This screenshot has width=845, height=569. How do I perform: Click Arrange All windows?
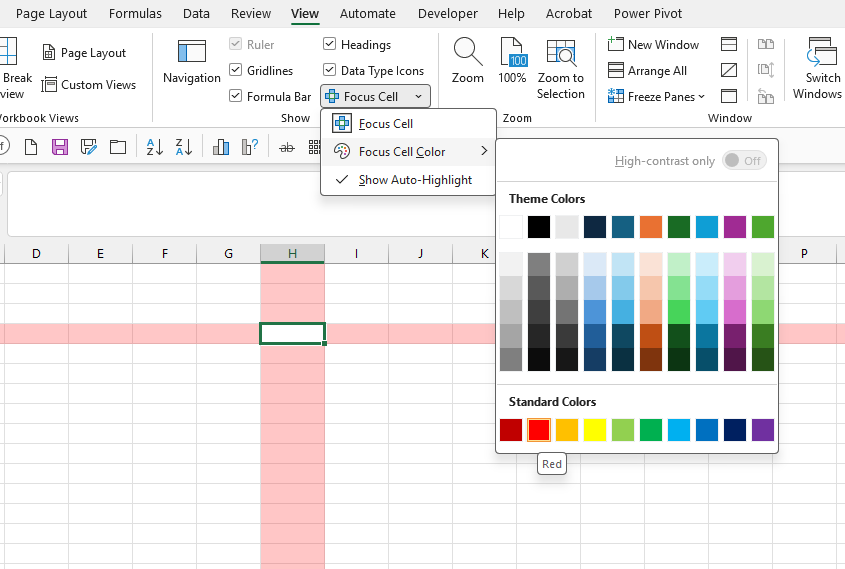[x=647, y=71]
